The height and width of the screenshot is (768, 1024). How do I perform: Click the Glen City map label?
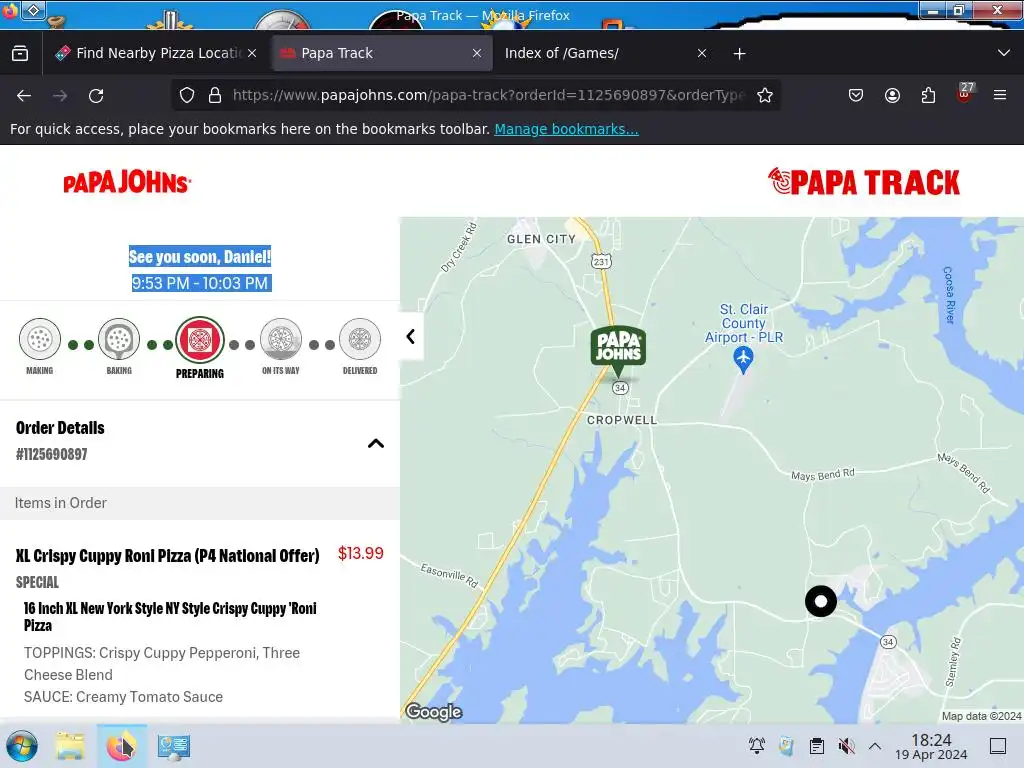point(541,239)
